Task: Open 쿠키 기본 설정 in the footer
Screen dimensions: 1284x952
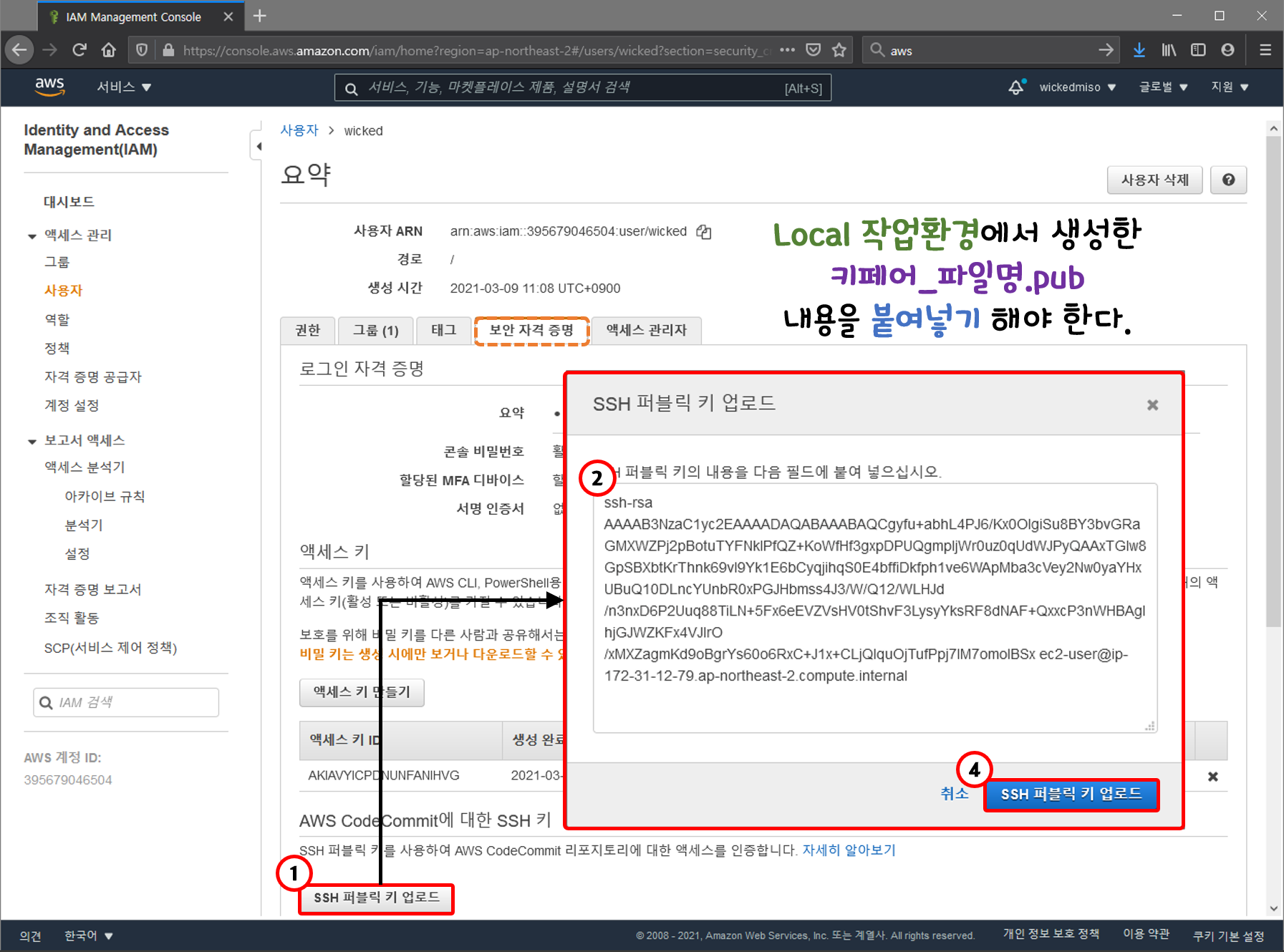Action: coord(1228,936)
